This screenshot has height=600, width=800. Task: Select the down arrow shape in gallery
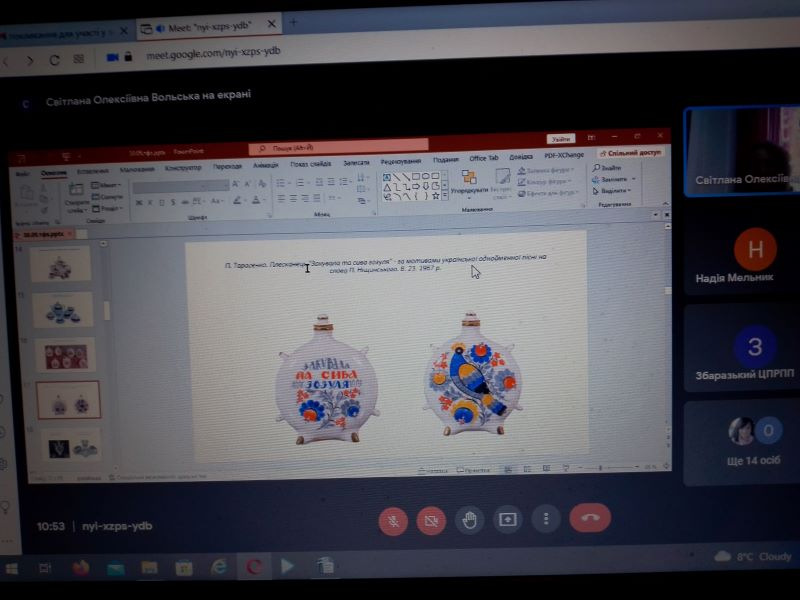(426, 186)
